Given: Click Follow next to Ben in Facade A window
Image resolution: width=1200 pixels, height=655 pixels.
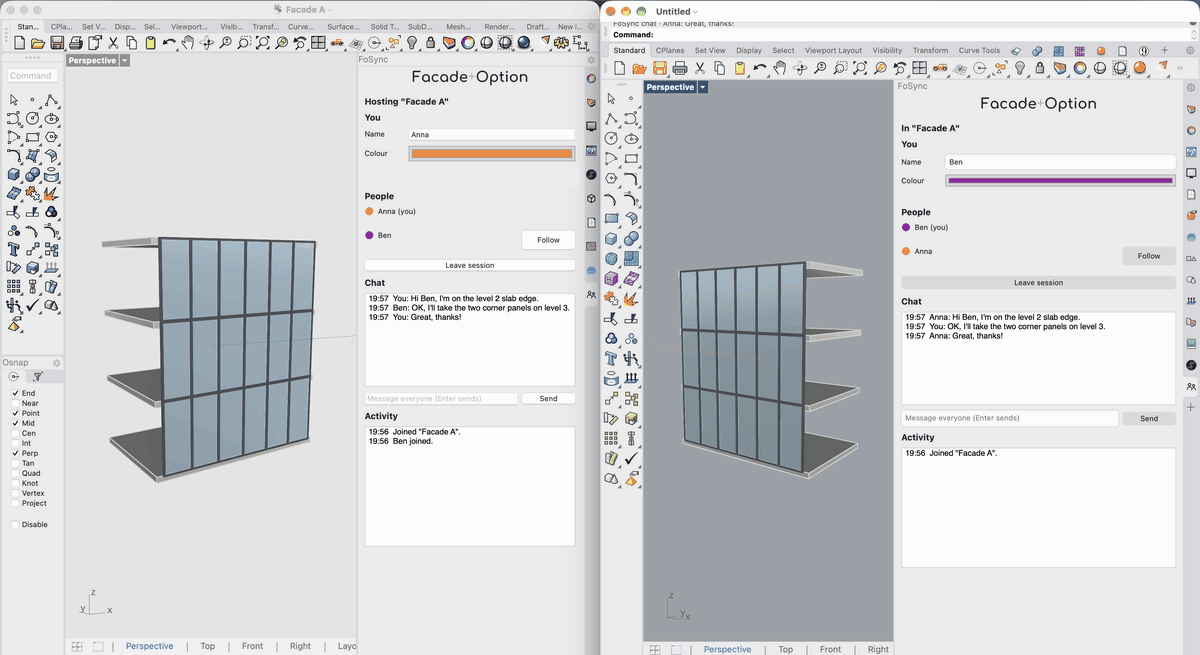Looking at the screenshot, I should click(548, 240).
